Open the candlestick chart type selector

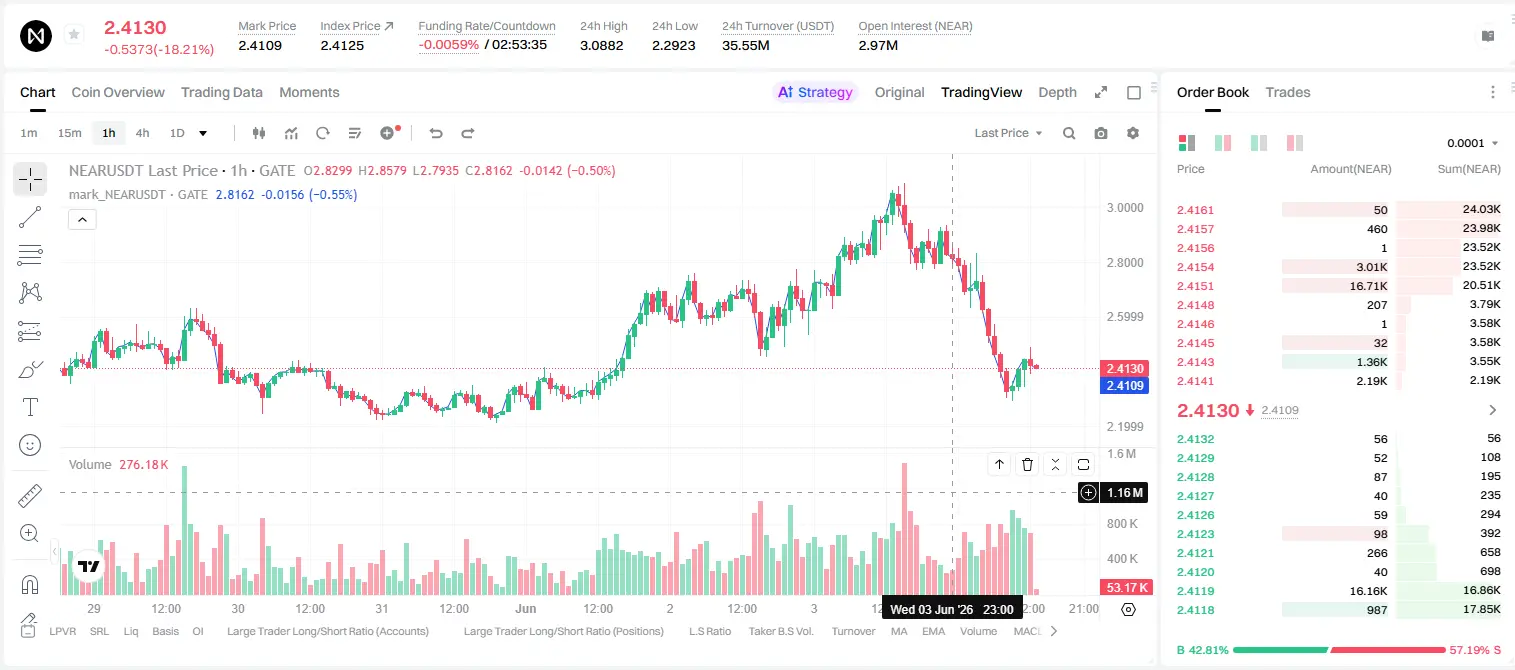pyautogui.click(x=259, y=133)
